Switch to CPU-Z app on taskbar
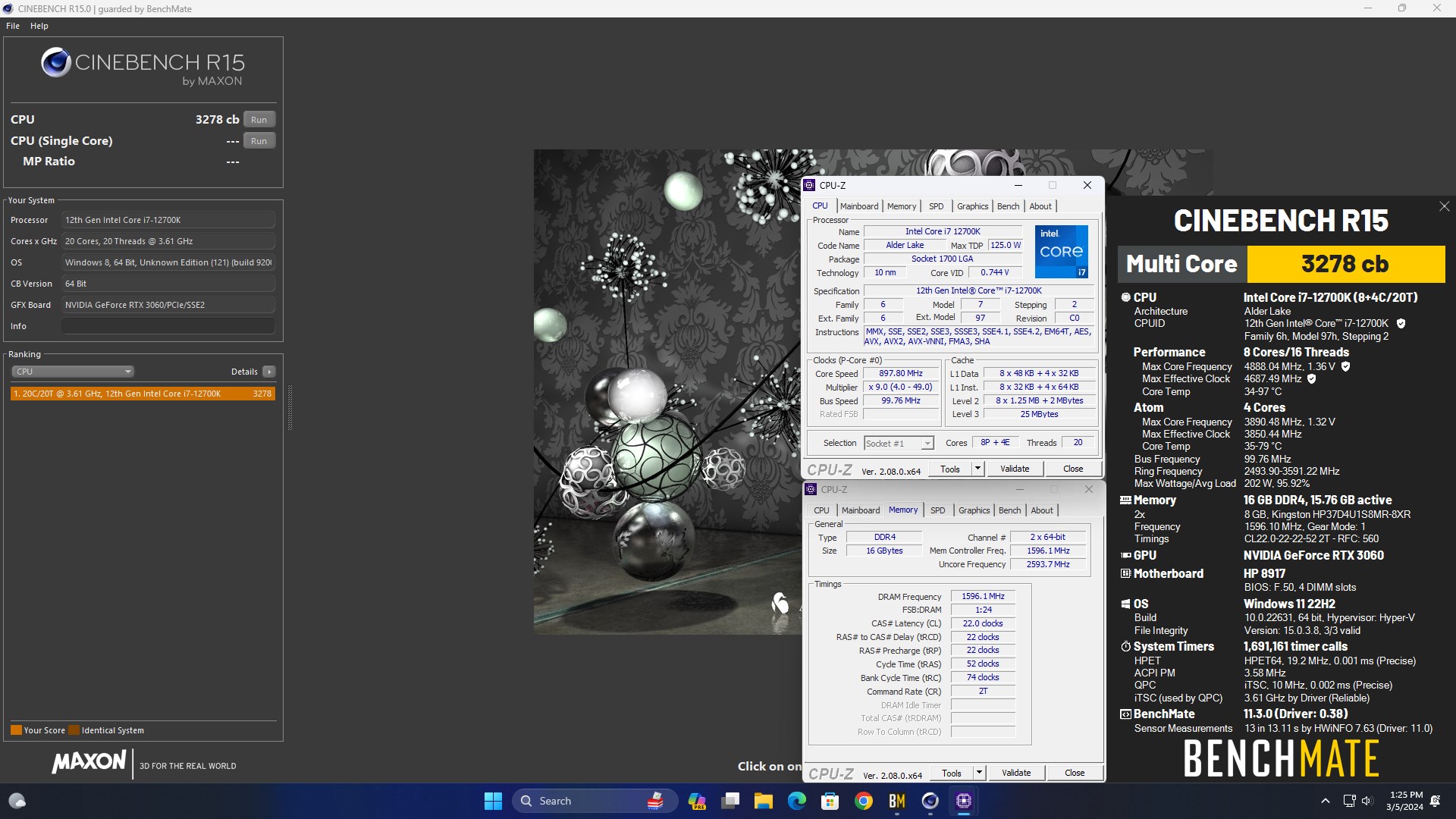This screenshot has width=1456, height=819. (964, 801)
